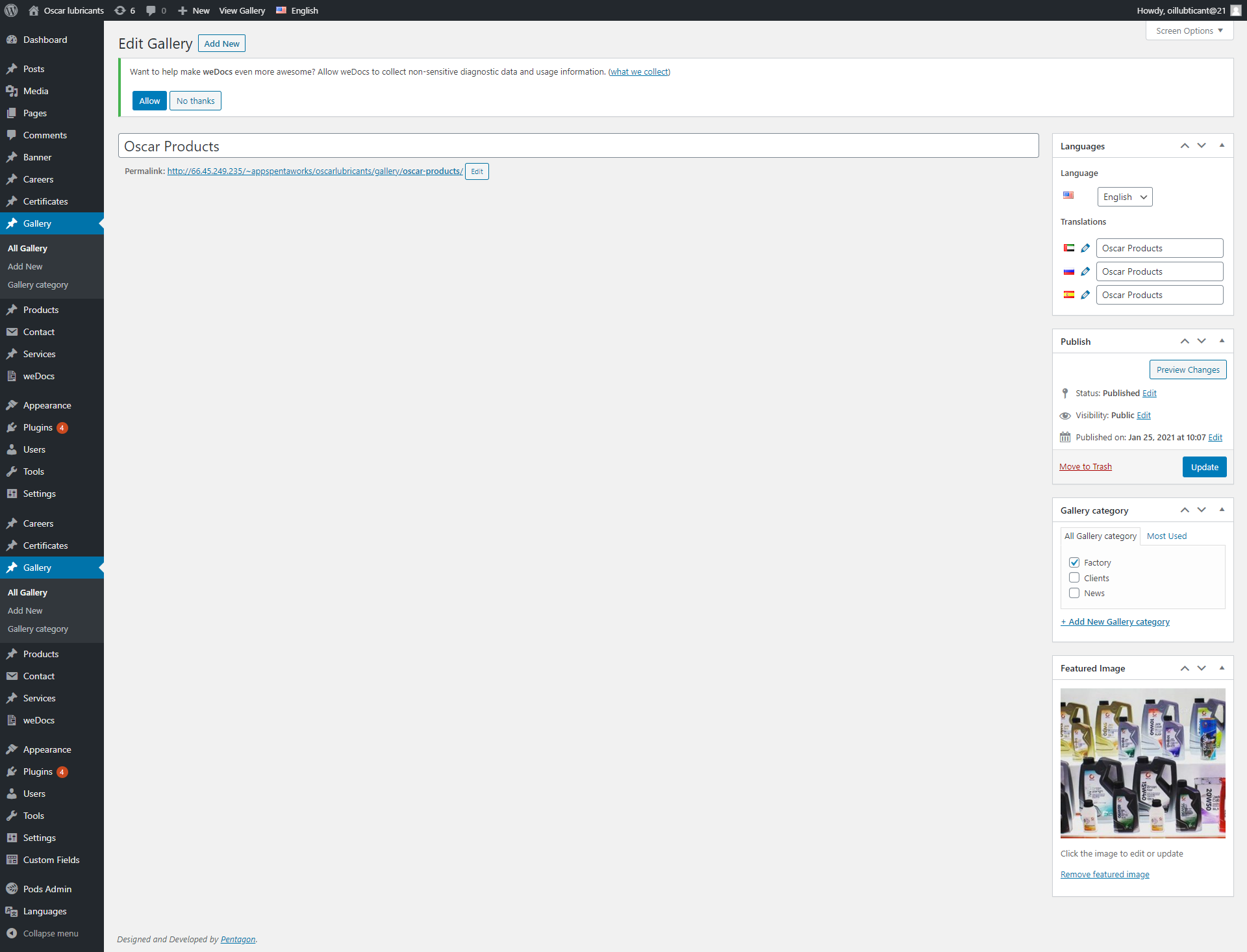Click the status pin icon

click(1065, 393)
